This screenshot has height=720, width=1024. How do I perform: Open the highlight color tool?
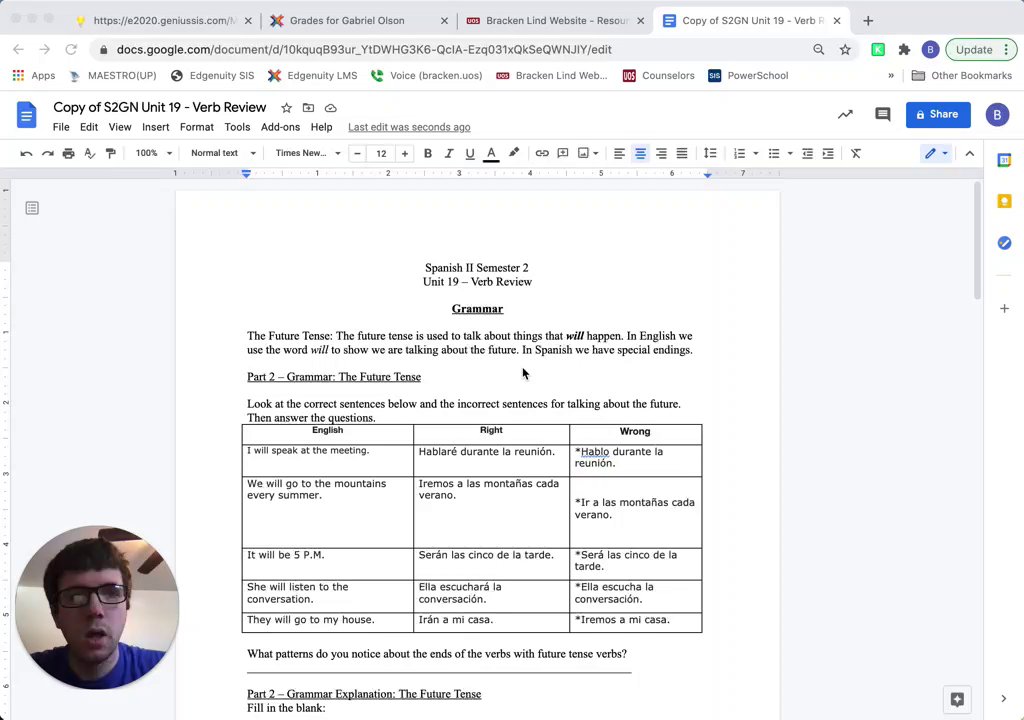click(514, 153)
